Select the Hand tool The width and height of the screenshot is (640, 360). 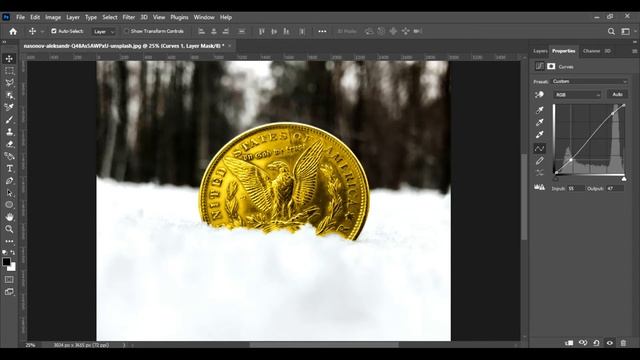[x=9, y=217]
